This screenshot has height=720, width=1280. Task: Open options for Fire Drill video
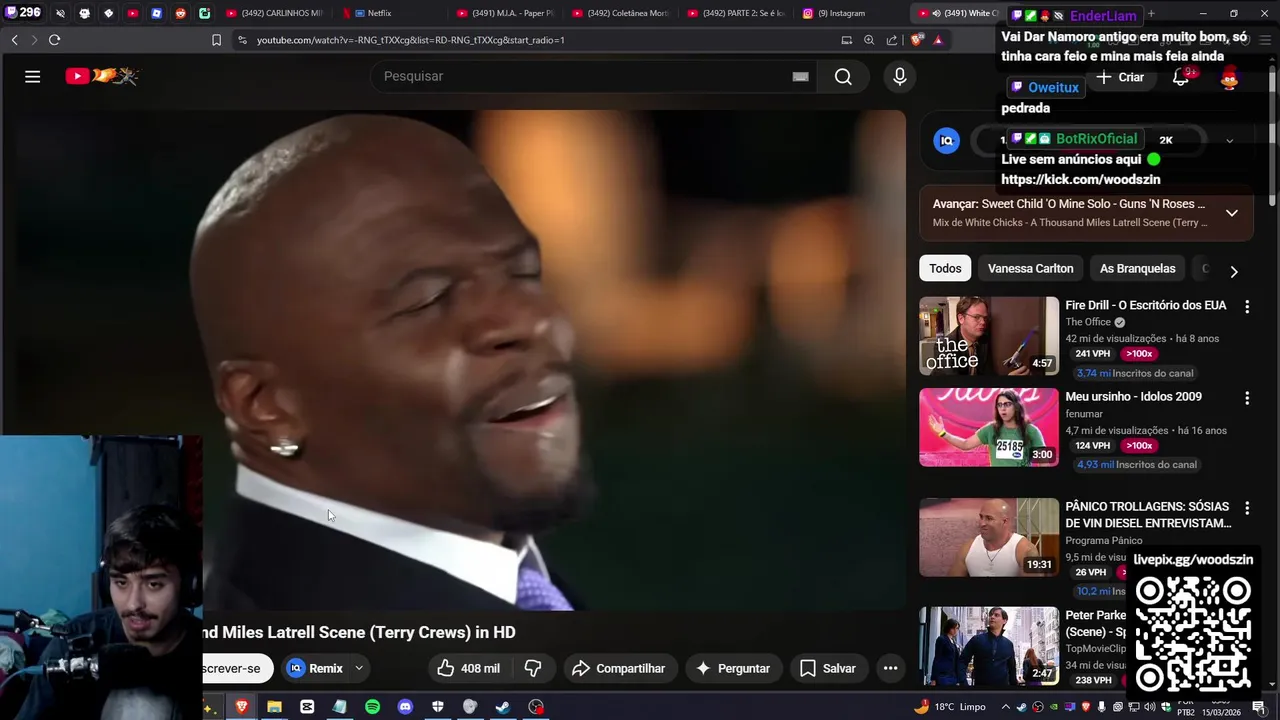pyautogui.click(x=1246, y=306)
